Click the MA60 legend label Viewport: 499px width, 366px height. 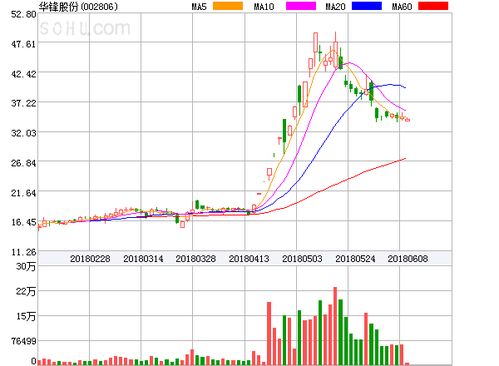click(402, 6)
